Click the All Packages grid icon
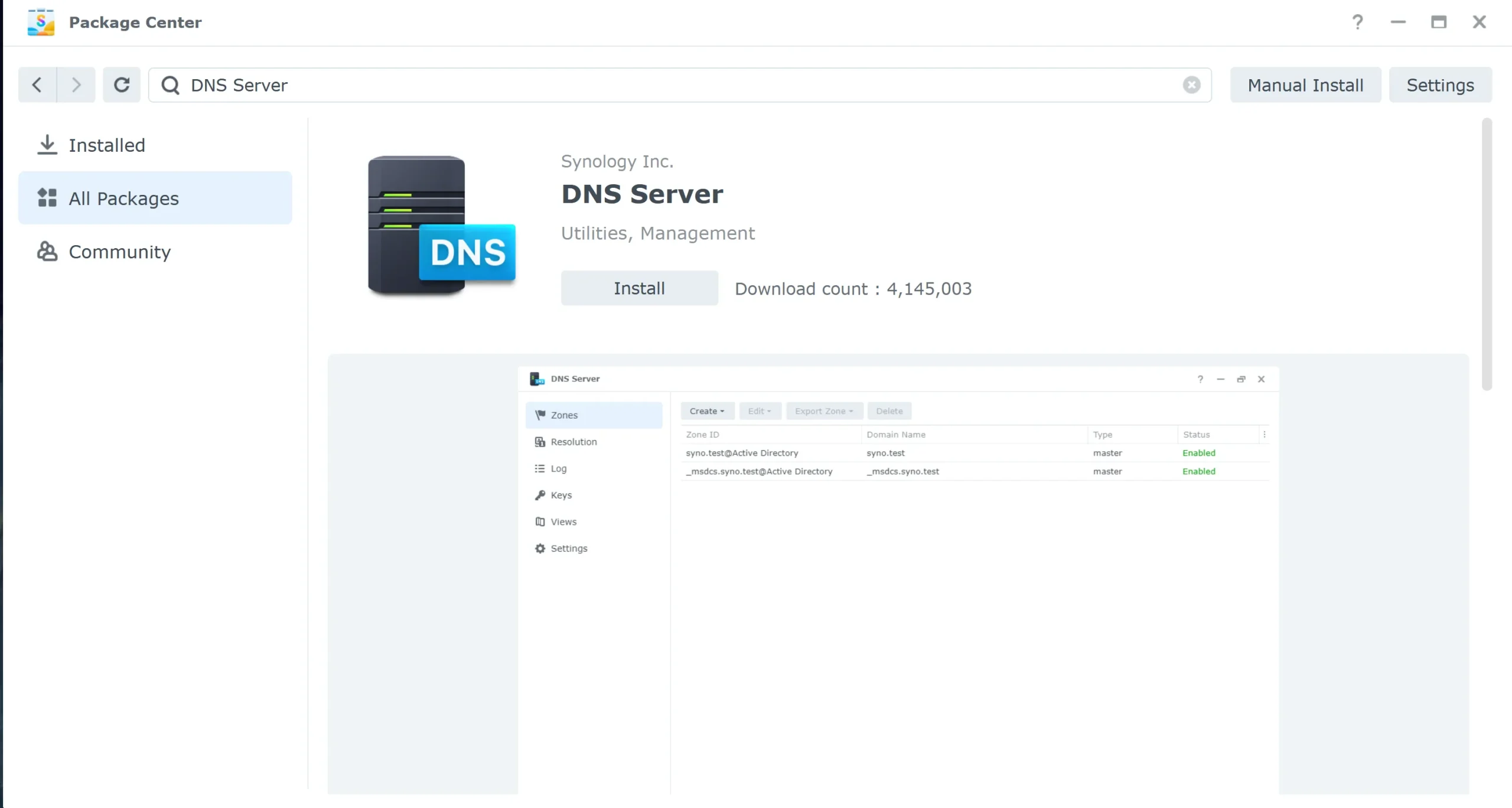1512x808 pixels. tap(47, 198)
